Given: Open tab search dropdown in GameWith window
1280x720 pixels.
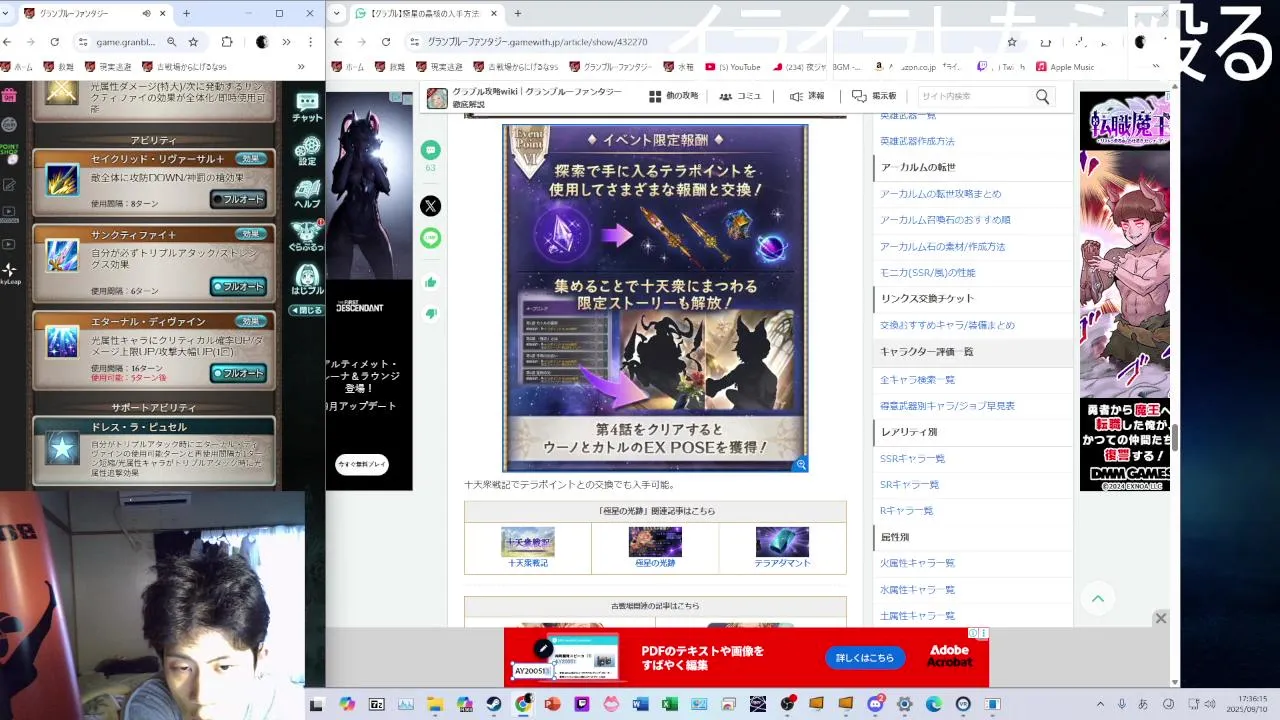Looking at the screenshot, I should pyautogui.click(x=336, y=13).
